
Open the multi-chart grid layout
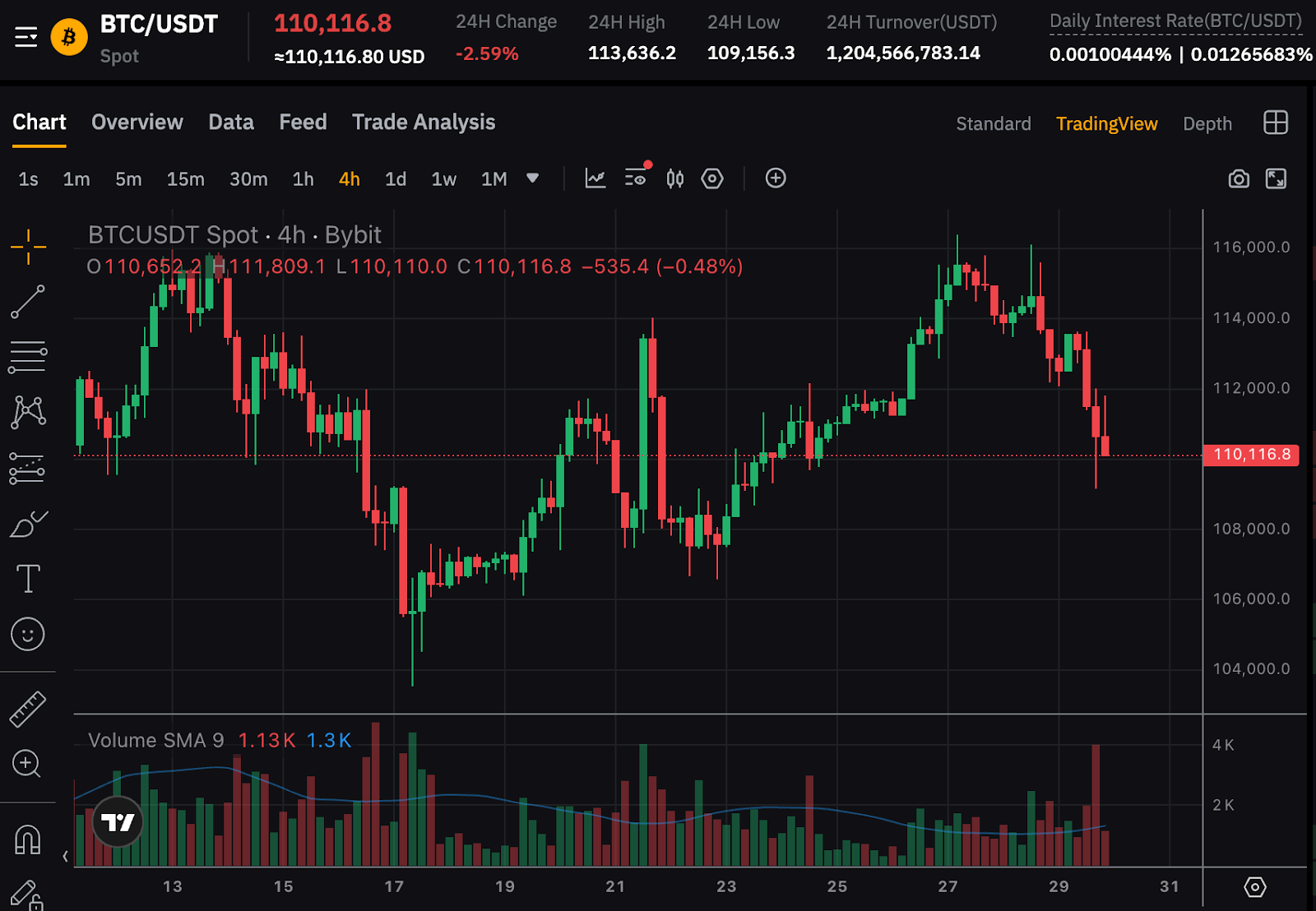1275,123
